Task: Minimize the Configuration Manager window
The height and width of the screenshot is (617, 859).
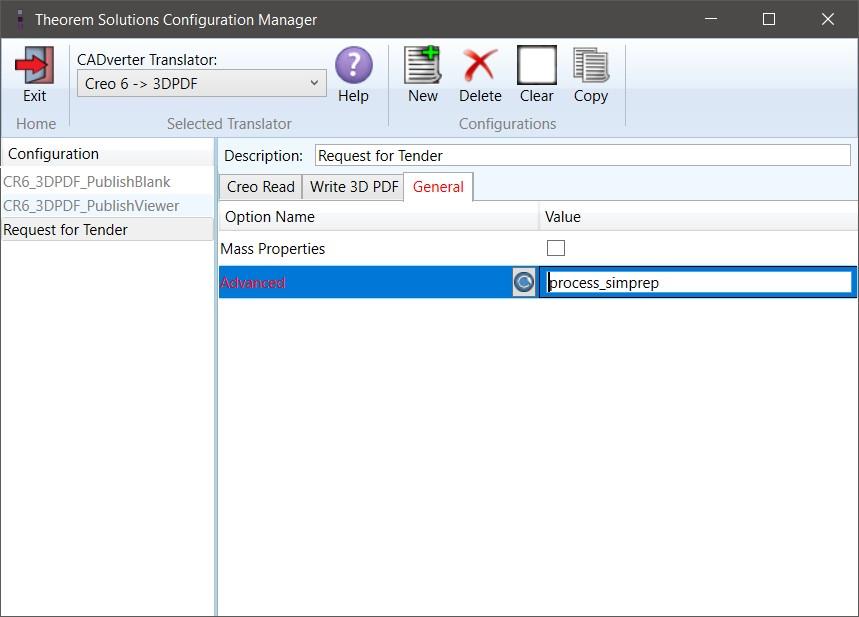Action: click(x=711, y=19)
